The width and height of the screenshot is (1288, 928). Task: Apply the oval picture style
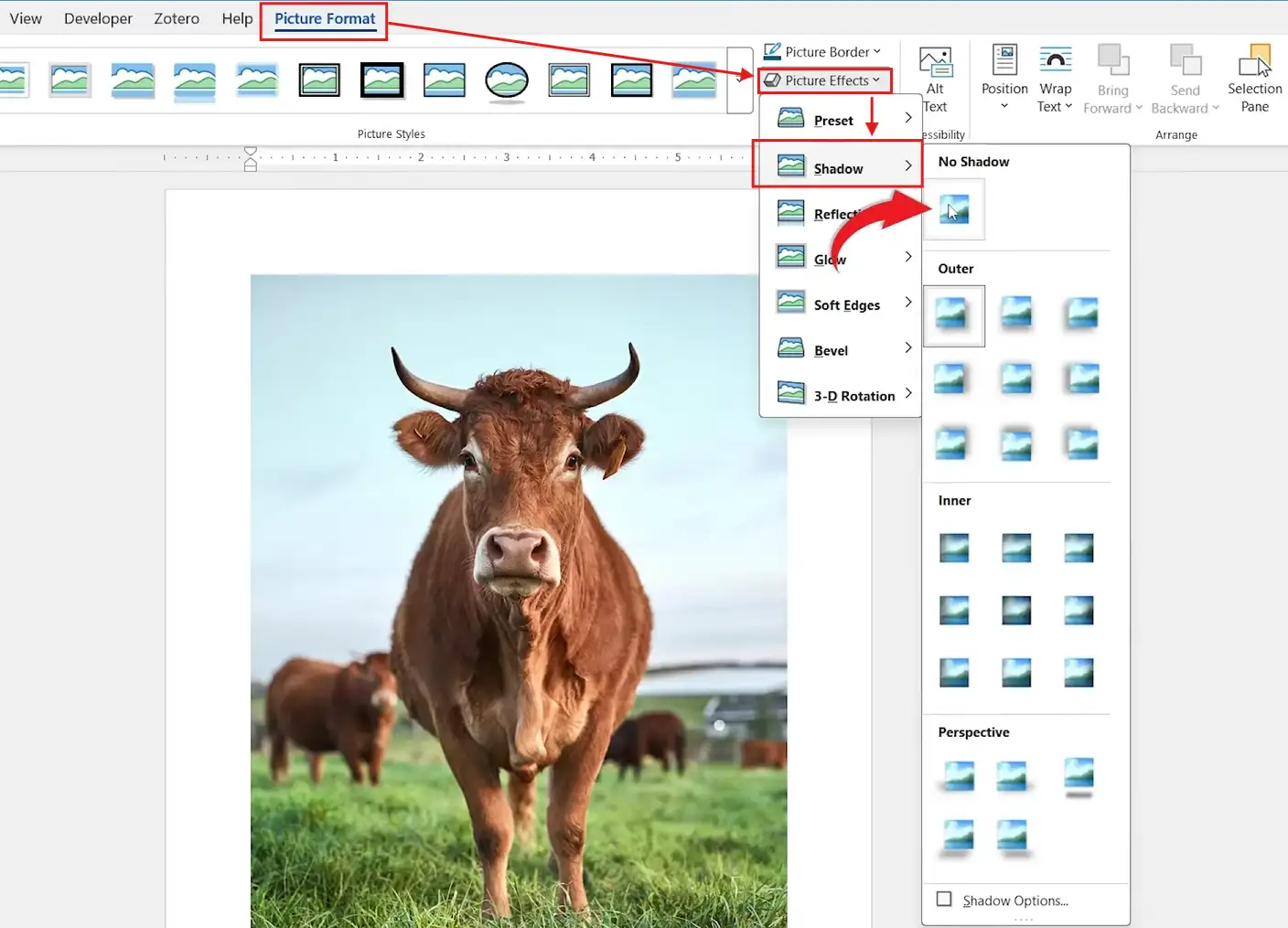506,80
